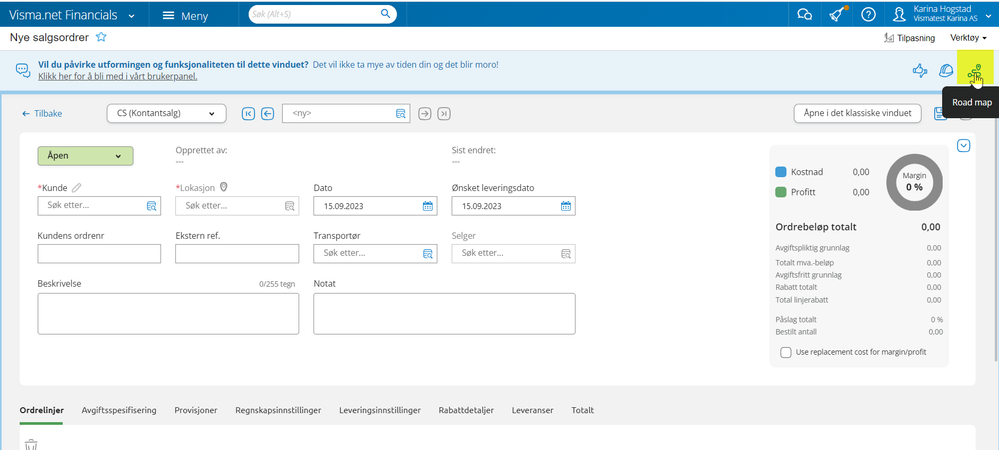
Task: Expand the Åpen status dropdown
Action: 85,156
